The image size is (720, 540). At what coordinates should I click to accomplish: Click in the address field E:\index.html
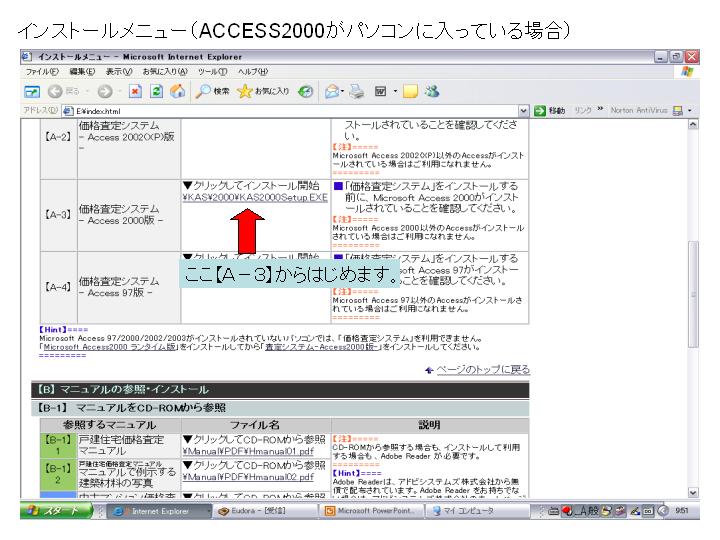coord(296,111)
